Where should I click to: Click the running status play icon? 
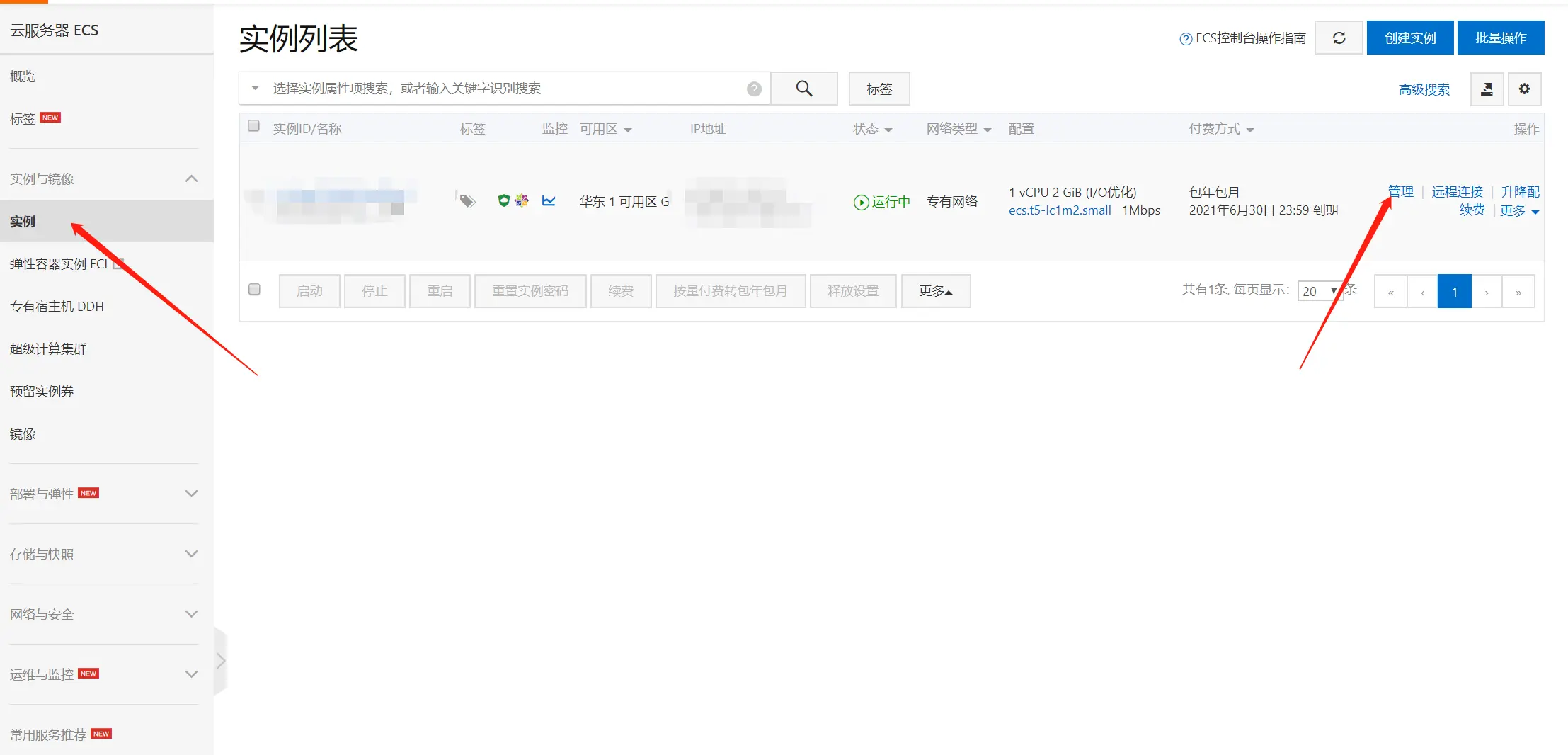pos(861,203)
